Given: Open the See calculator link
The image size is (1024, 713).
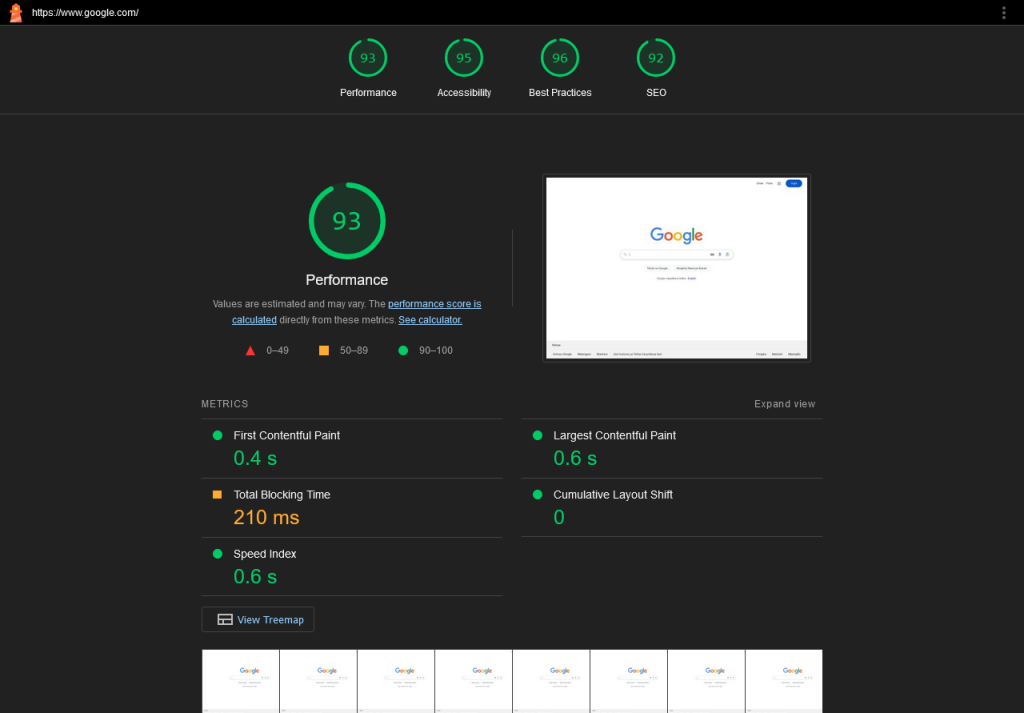Looking at the screenshot, I should coord(430,320).
